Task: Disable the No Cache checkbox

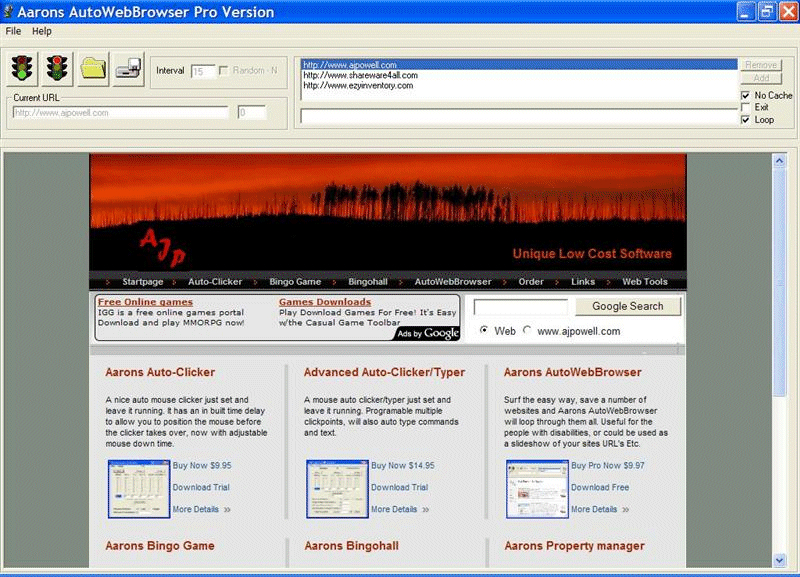Action: tap(745, 96)
